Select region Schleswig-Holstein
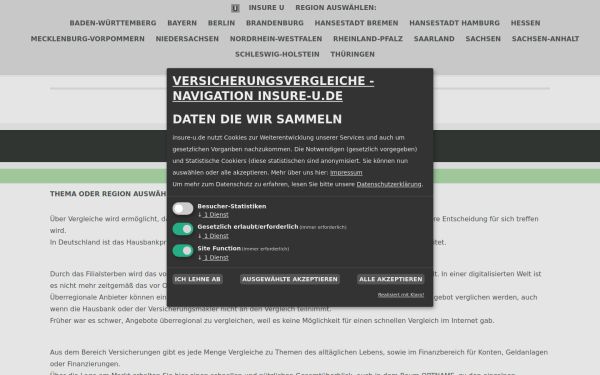This screenshot has width=600, height=375. (x=277, y=54)
